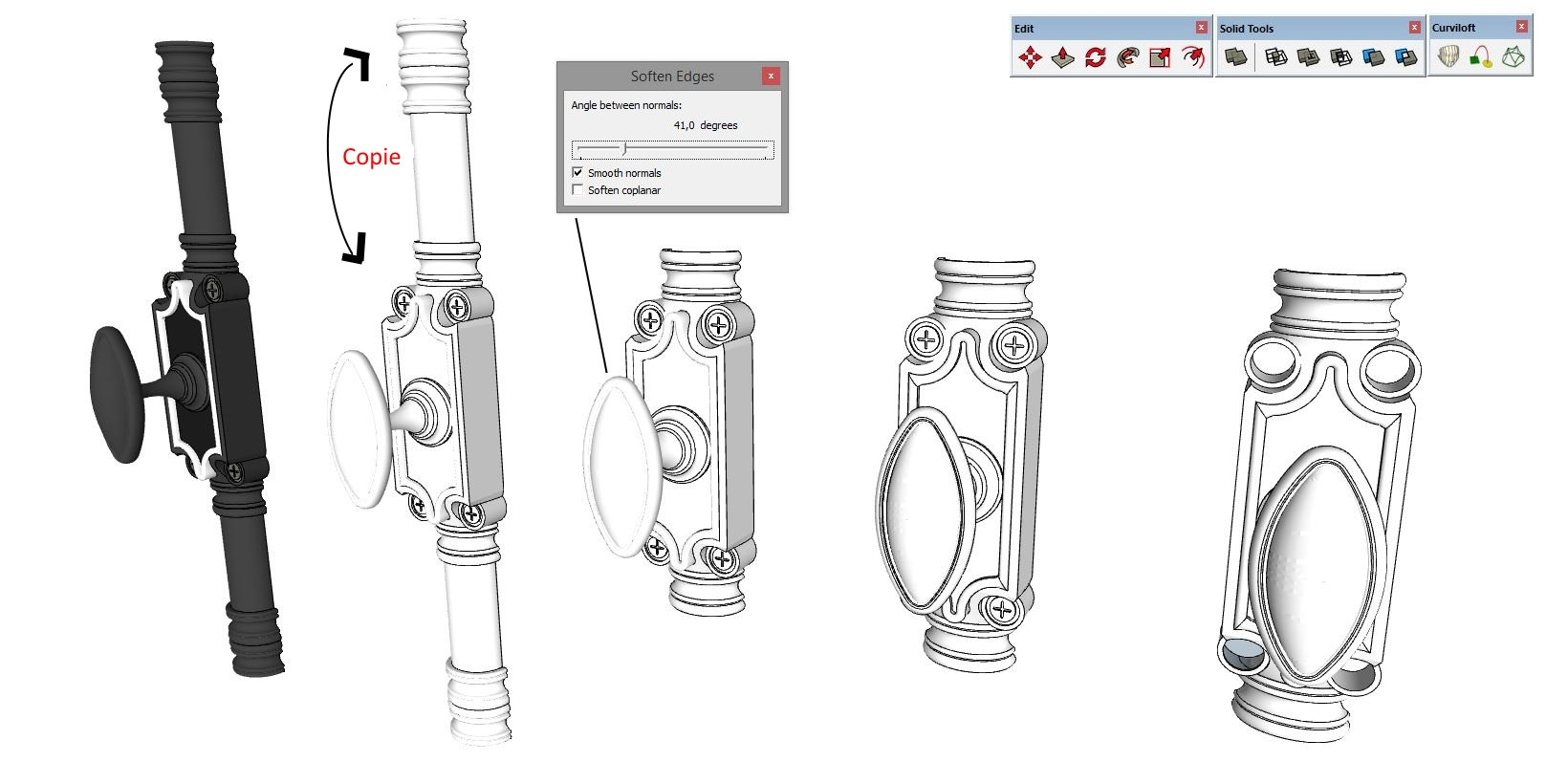Click the Intersect solid tool
Viewport: 1546px width, 784px height.
(1275, 58)
